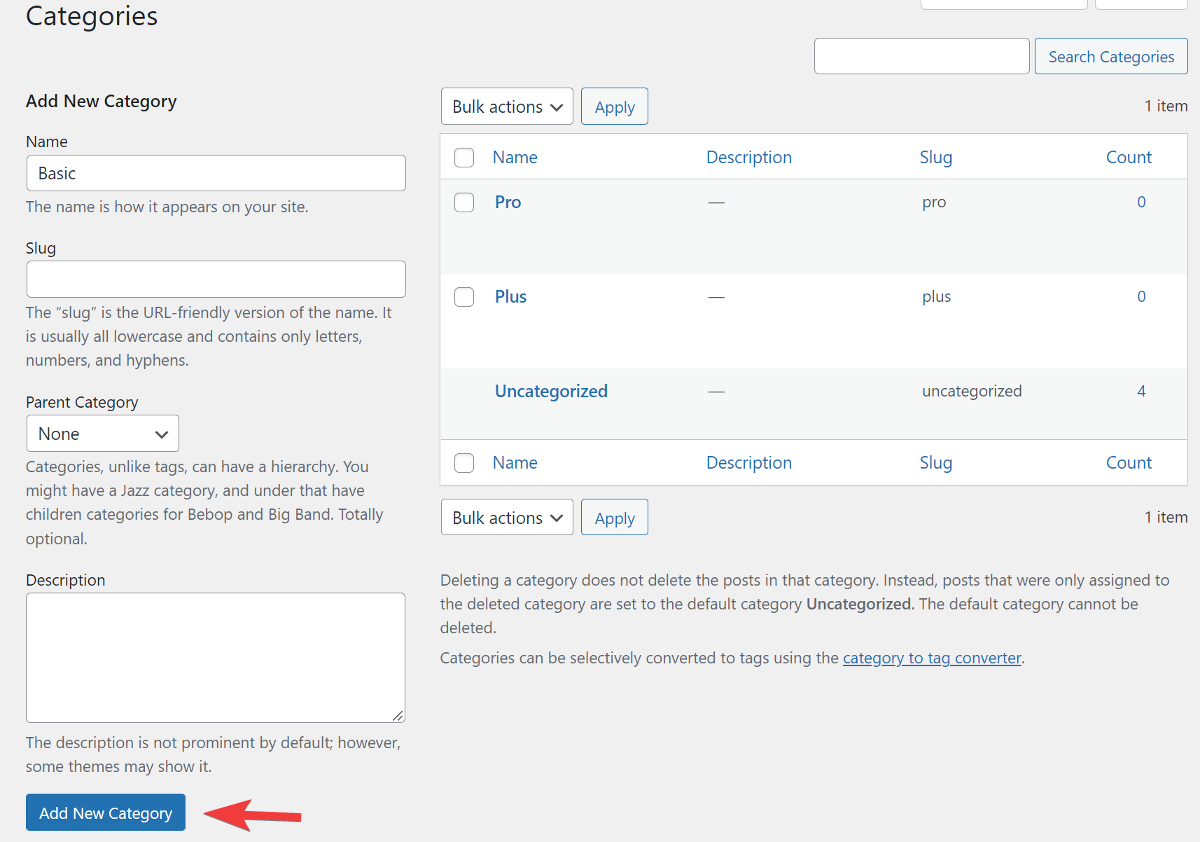This screenshot has width=1200, height=842.
Task: Sort by Name in table header
Action: 515,157
